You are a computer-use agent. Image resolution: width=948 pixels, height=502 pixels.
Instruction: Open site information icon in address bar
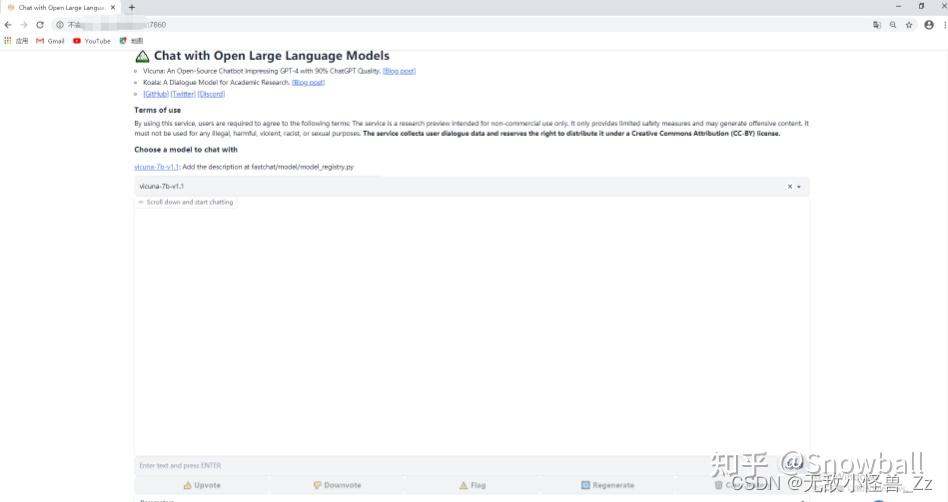coord(60,25)
